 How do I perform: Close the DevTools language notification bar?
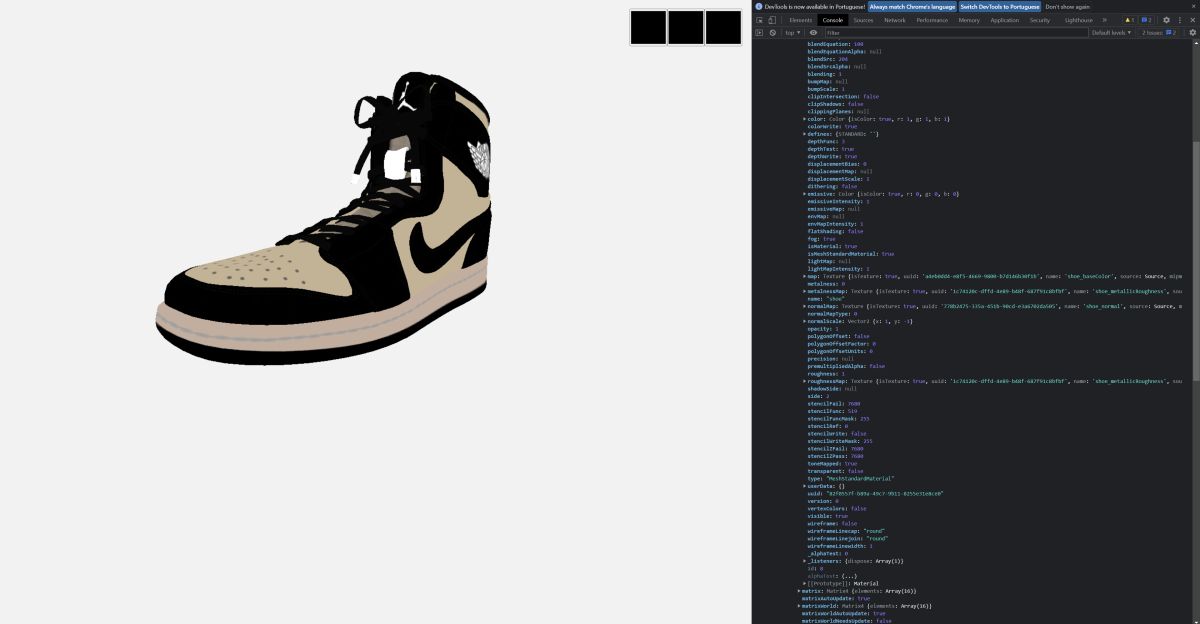click(1192, 6)
